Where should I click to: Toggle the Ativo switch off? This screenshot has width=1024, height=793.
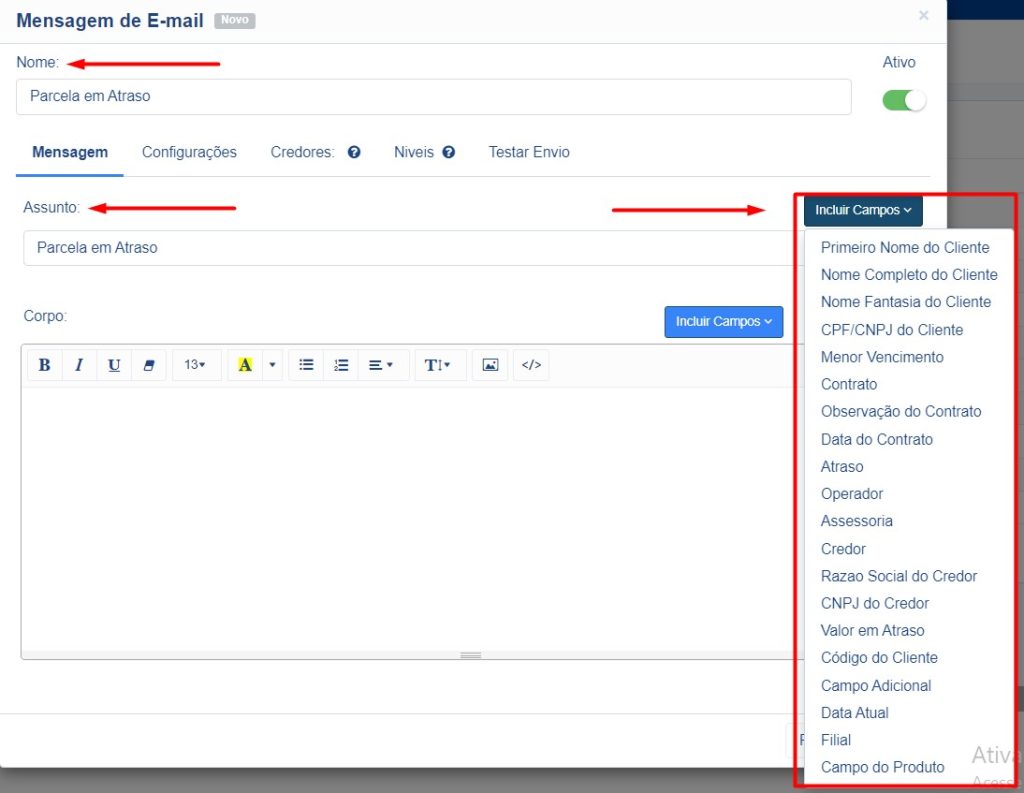pyautogui.click(x=904, y=100)
